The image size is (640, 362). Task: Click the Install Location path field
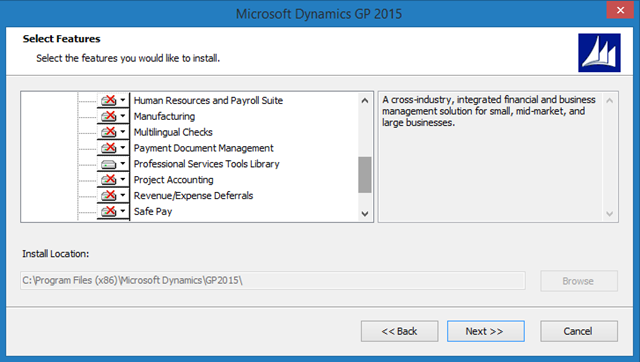click(273, 280)
